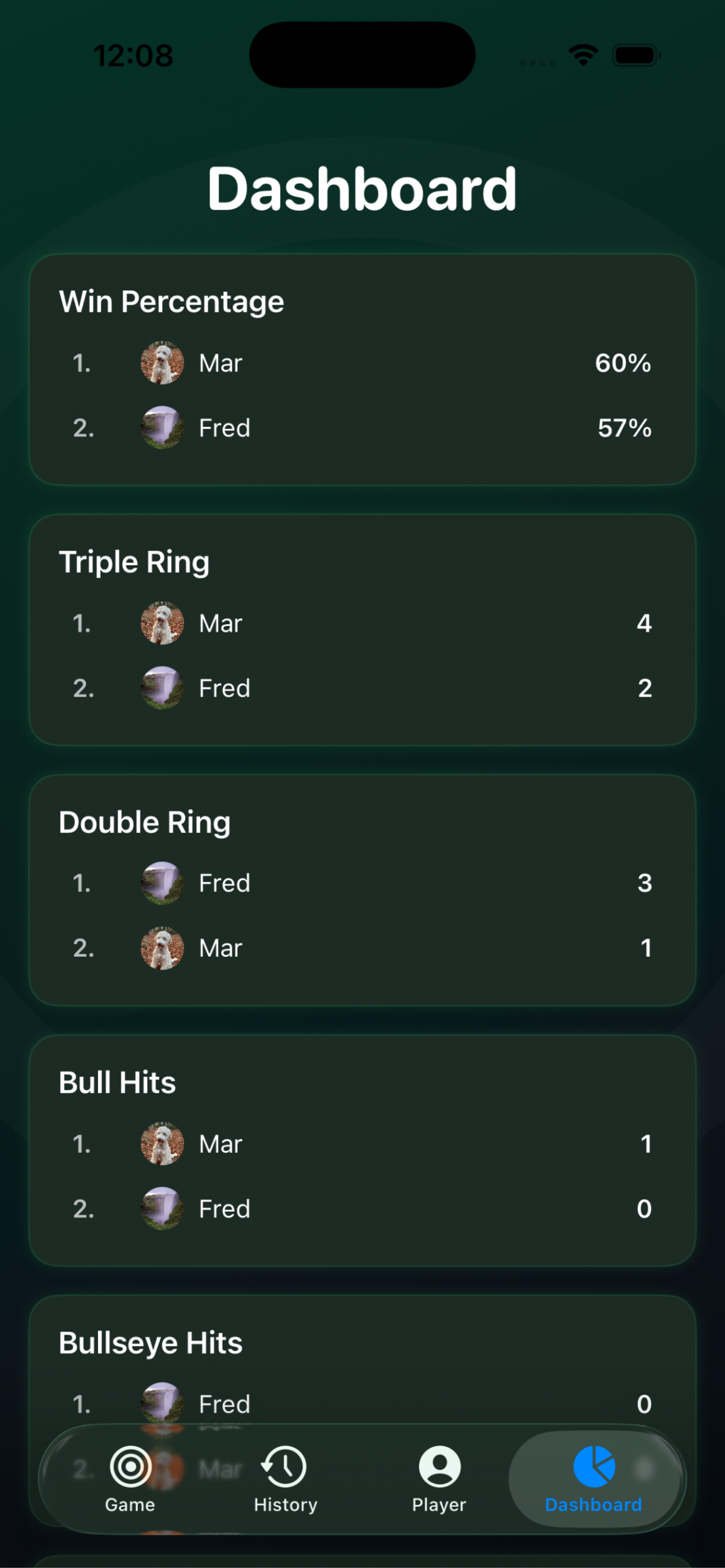Tap the Bull Hits card heading
Screen dimensions: 725x1568
click(117, 1083)
